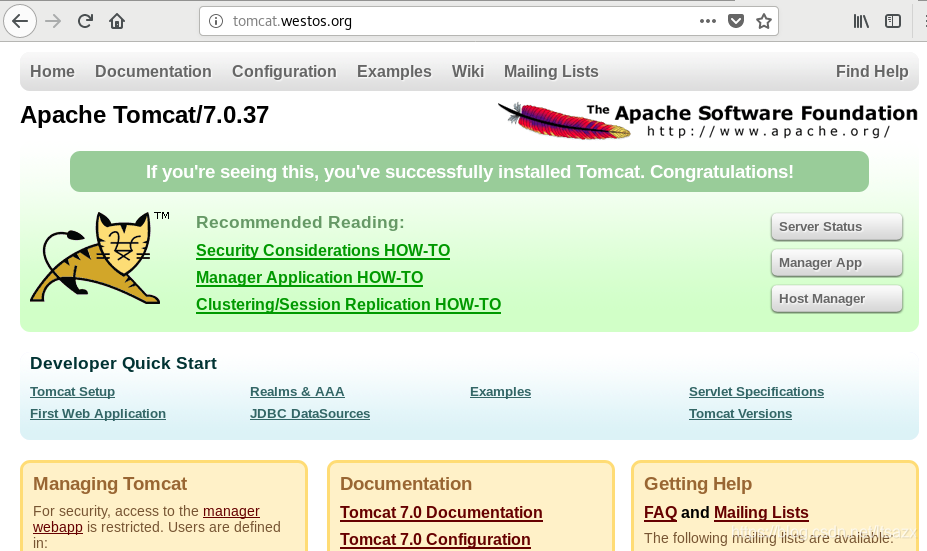Click the Managing Tomcat heading
This screenshot has width=927, height=551.
110,484
